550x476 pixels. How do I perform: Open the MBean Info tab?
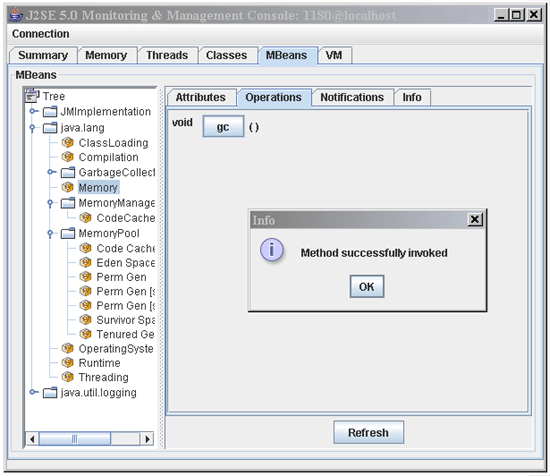412,97
